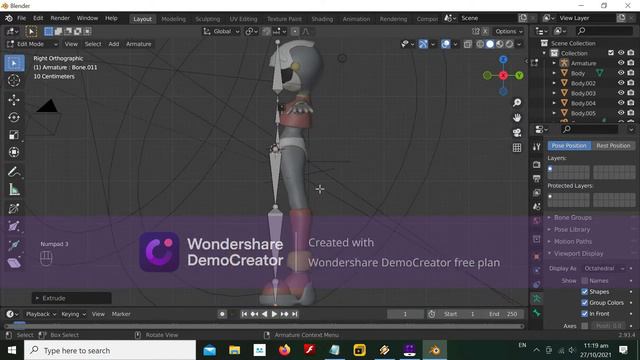
Task: Select the Select Box tool
Action: 14,63
